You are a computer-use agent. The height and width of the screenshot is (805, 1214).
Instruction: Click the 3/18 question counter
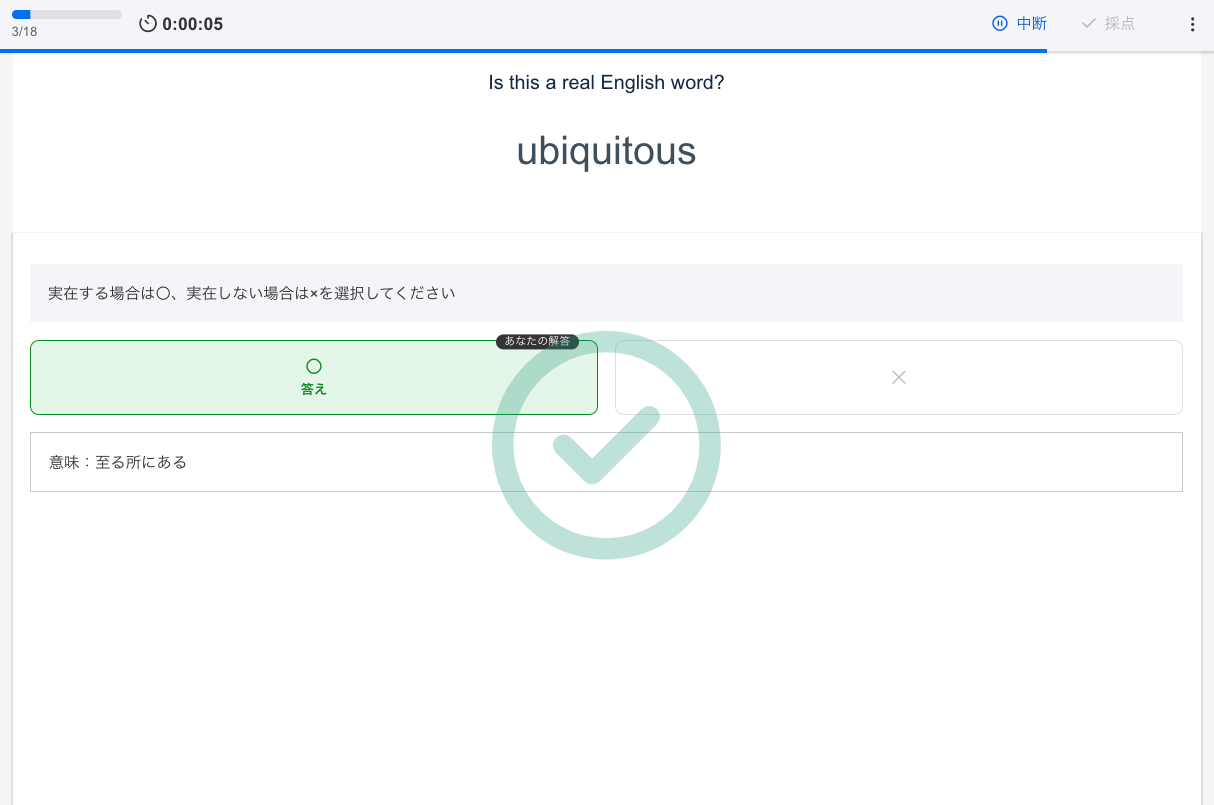(x=24, y=32)
